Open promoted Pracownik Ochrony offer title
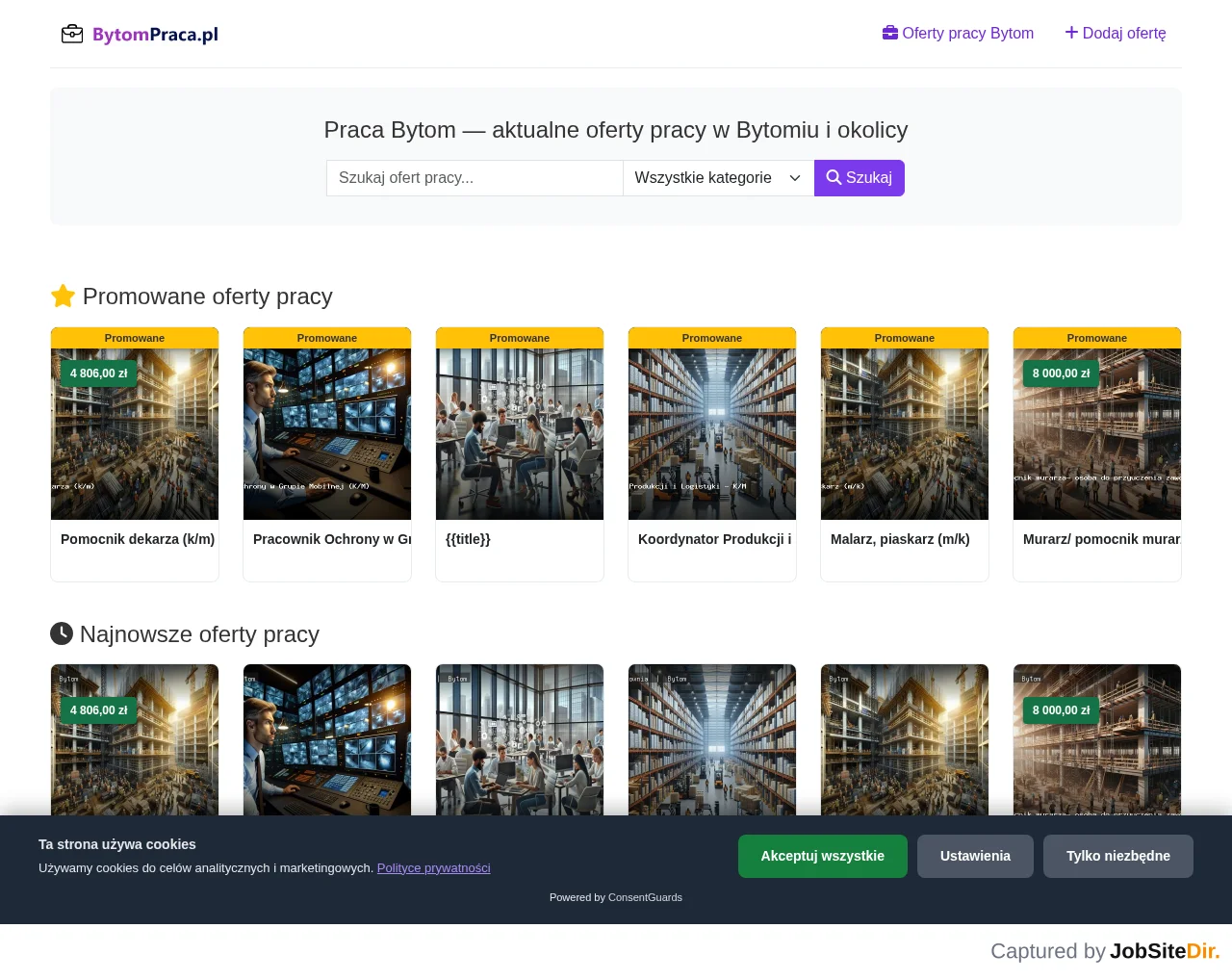Screen dimensions: 1232x980 click(x=332, y=539)
